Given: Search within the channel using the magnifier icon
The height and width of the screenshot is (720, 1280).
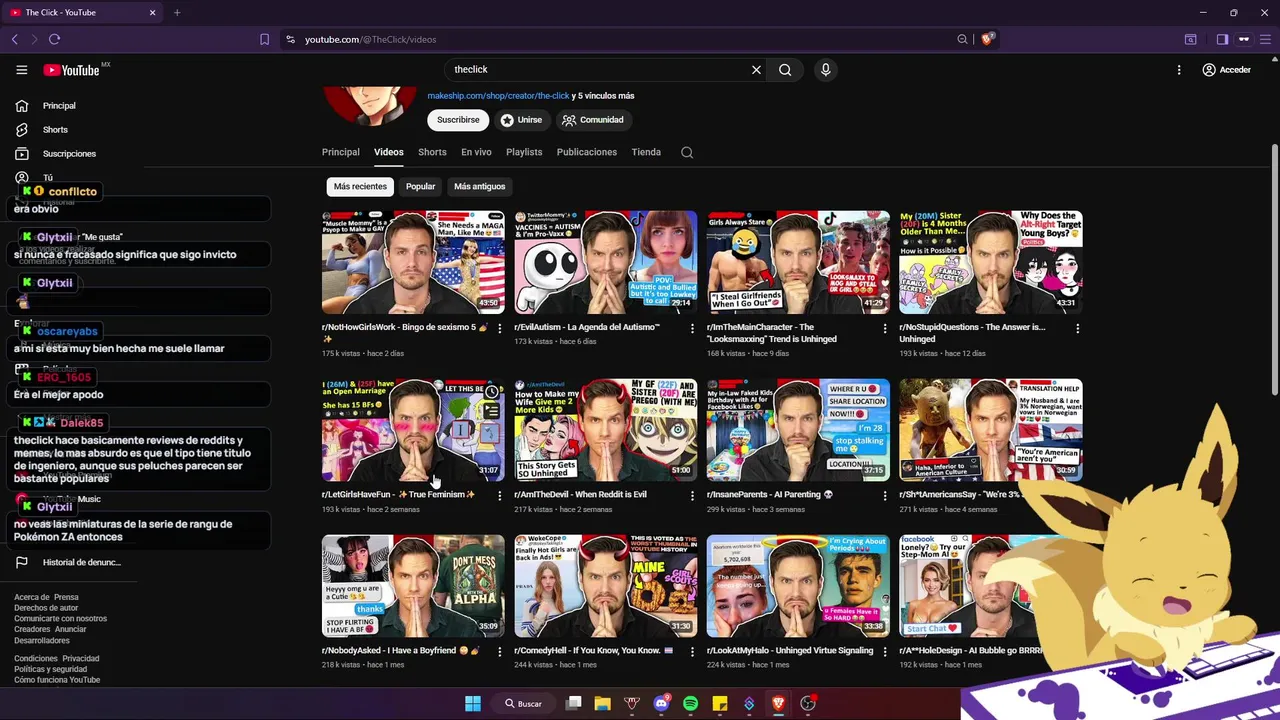Looking at the screenshot, I should (687, 152).
